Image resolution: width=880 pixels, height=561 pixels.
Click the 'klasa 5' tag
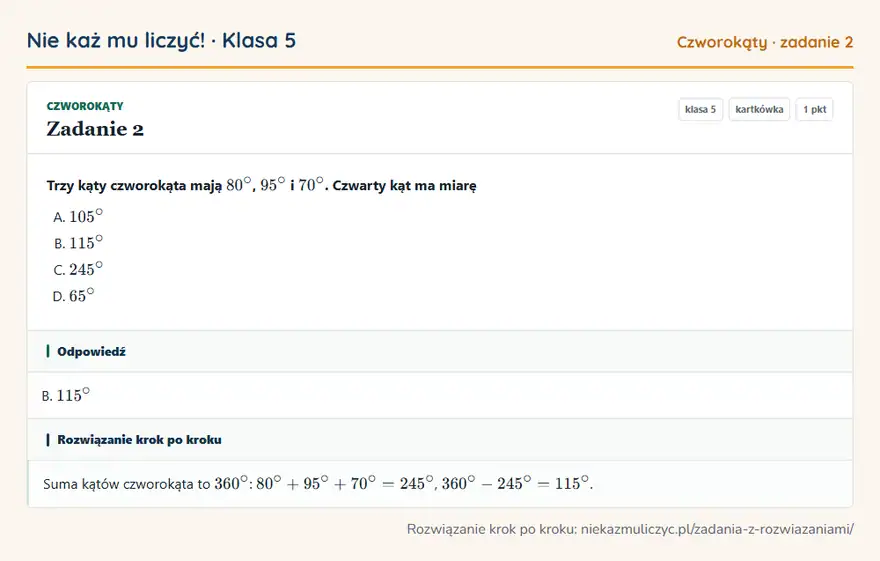(700, 109)
